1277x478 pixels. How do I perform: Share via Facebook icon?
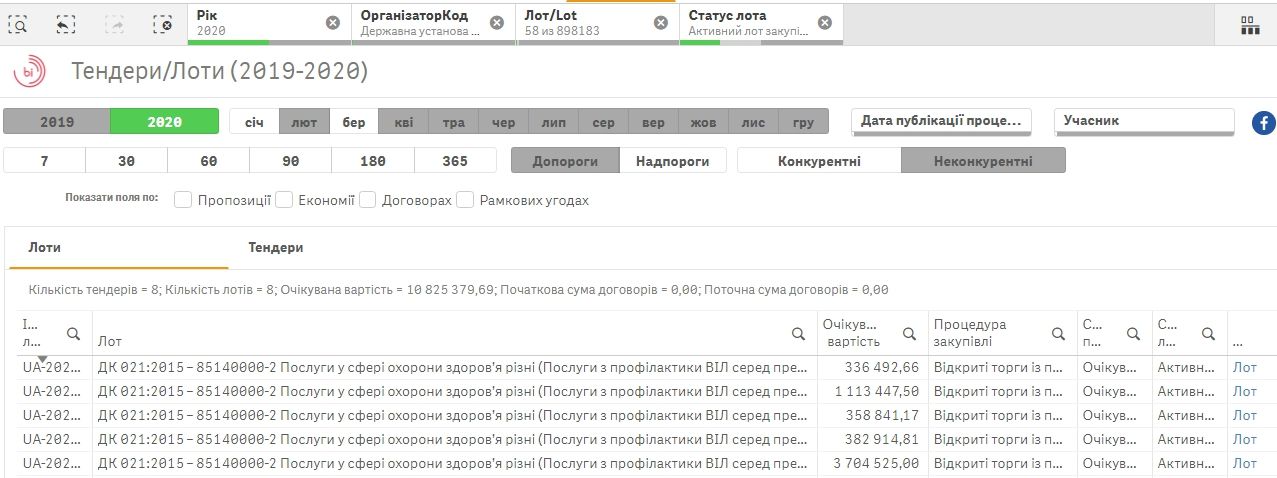(x=1264, y=123)
